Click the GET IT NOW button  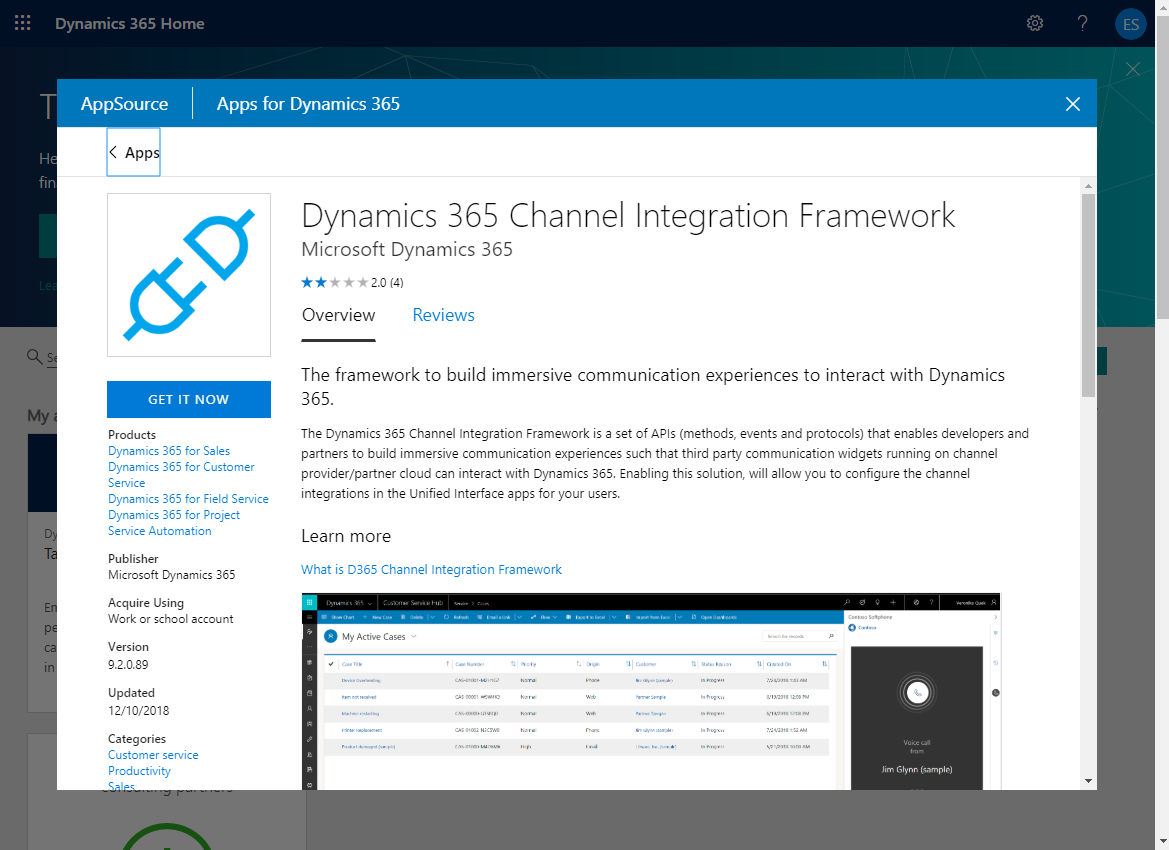click(189, 400)
